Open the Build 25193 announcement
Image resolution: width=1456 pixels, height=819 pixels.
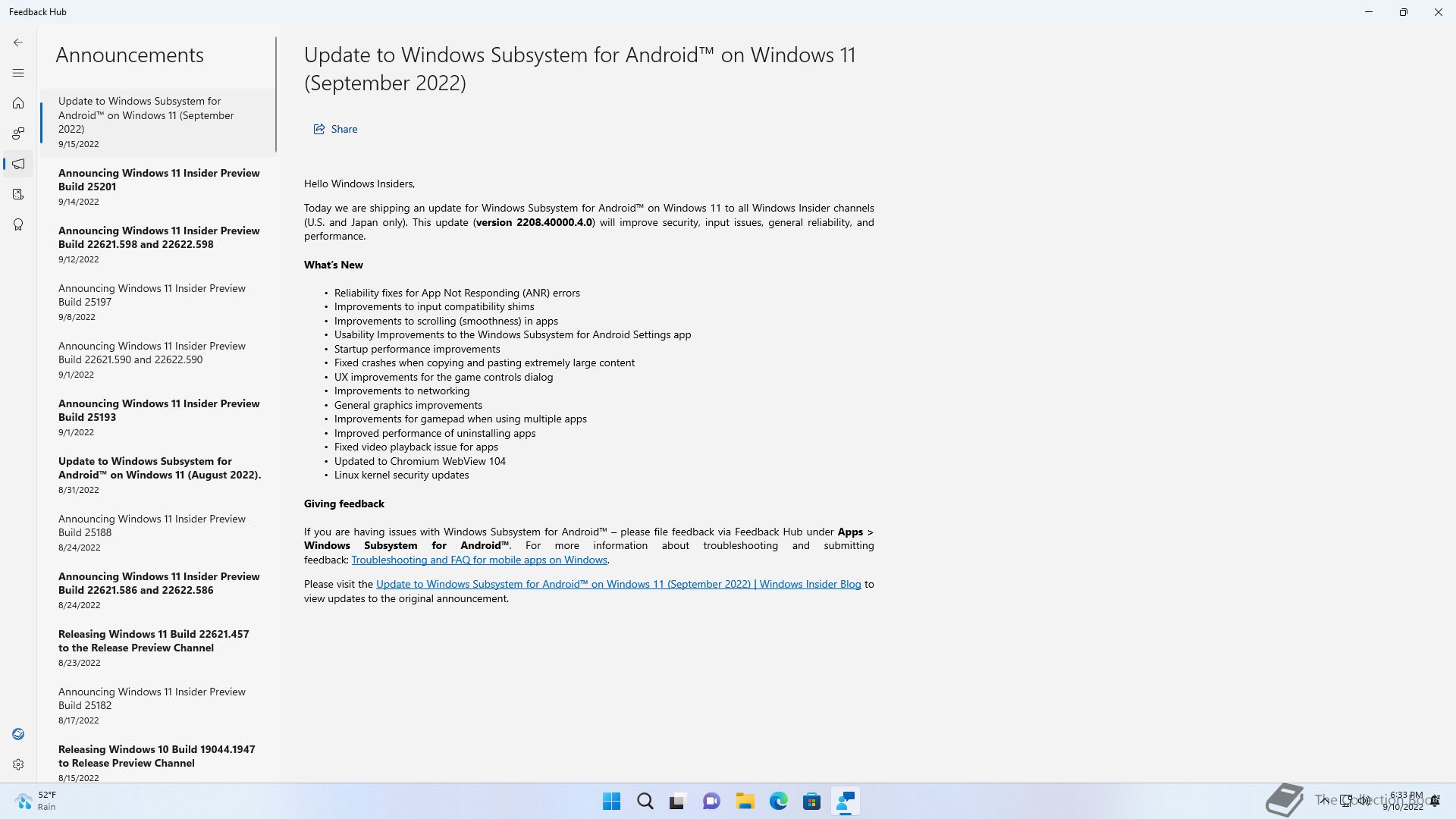(158, 417)
